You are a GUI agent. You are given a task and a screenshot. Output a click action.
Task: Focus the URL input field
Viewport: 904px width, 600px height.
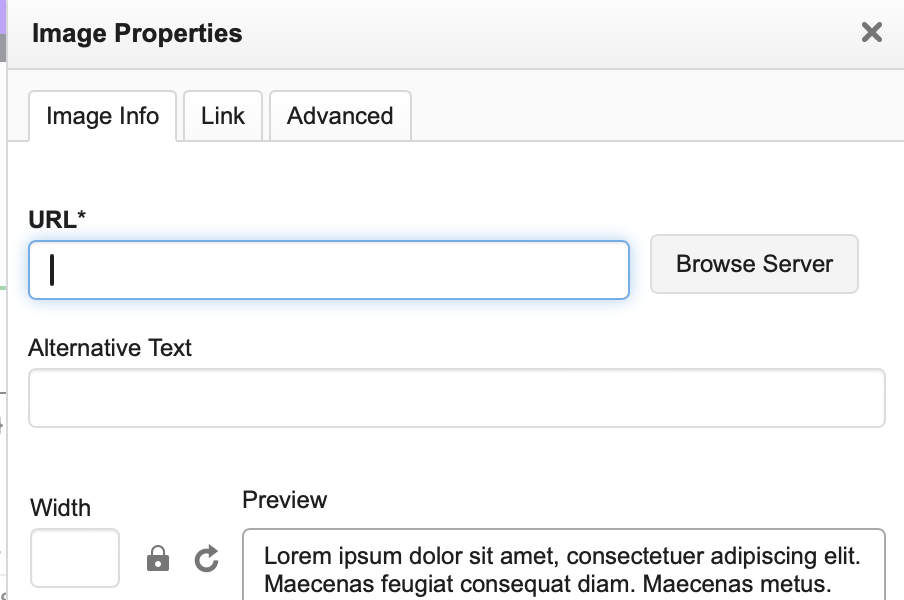click(x=328, y=270)
